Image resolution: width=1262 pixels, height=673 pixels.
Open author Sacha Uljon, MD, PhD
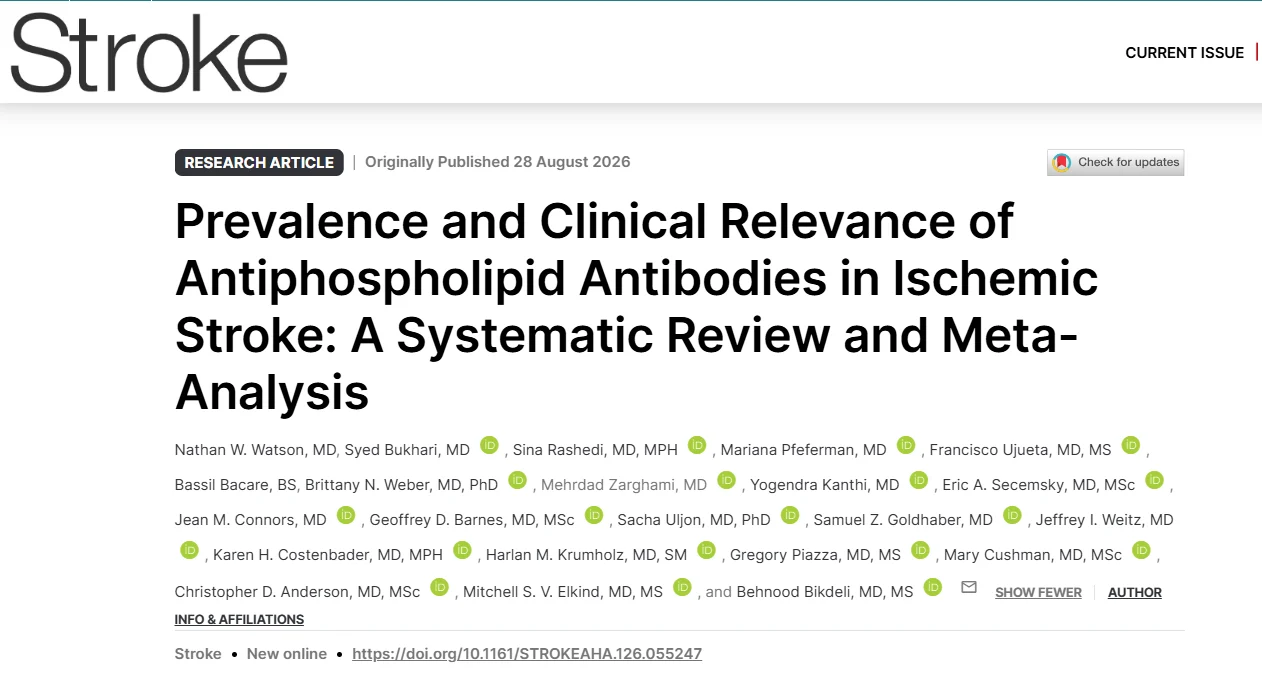694,520
